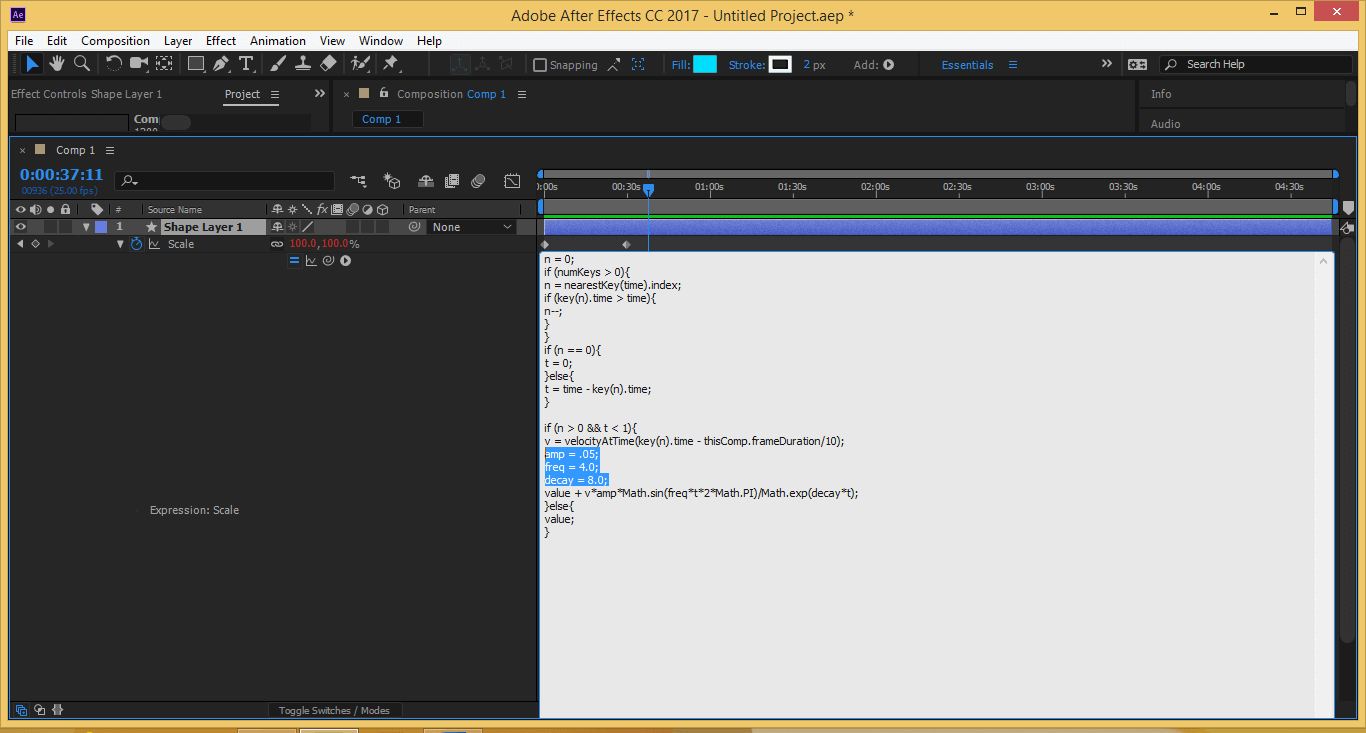Click the parent pick whip for Shape Layer 1

[x=413, y=227]
